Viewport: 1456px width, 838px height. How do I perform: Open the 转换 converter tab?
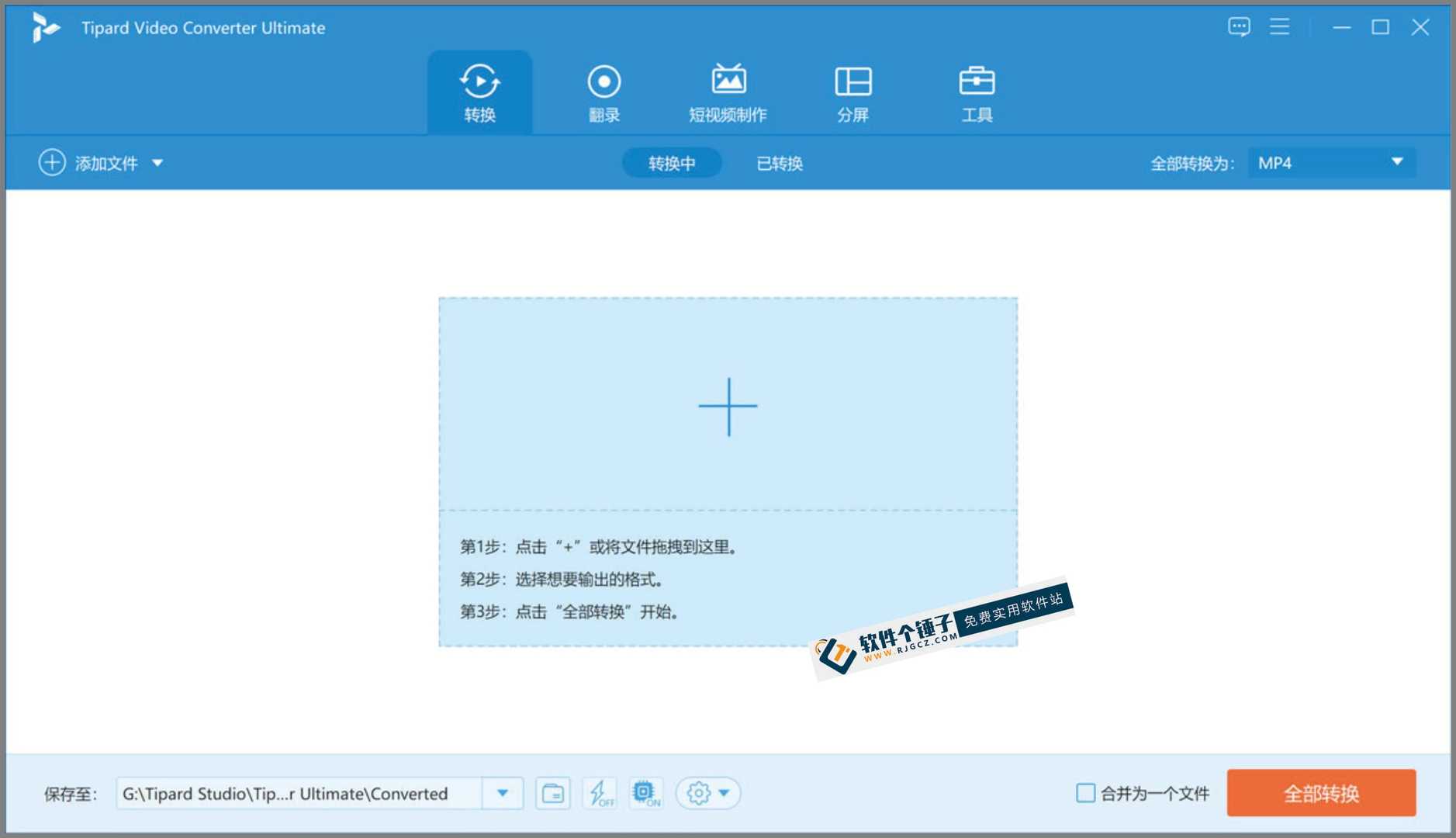(x=479, y=92)
